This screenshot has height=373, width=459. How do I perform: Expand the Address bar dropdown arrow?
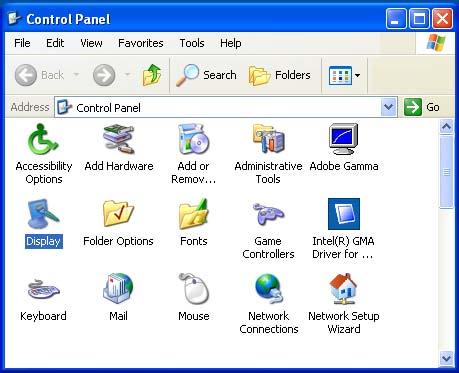[388, 107]
